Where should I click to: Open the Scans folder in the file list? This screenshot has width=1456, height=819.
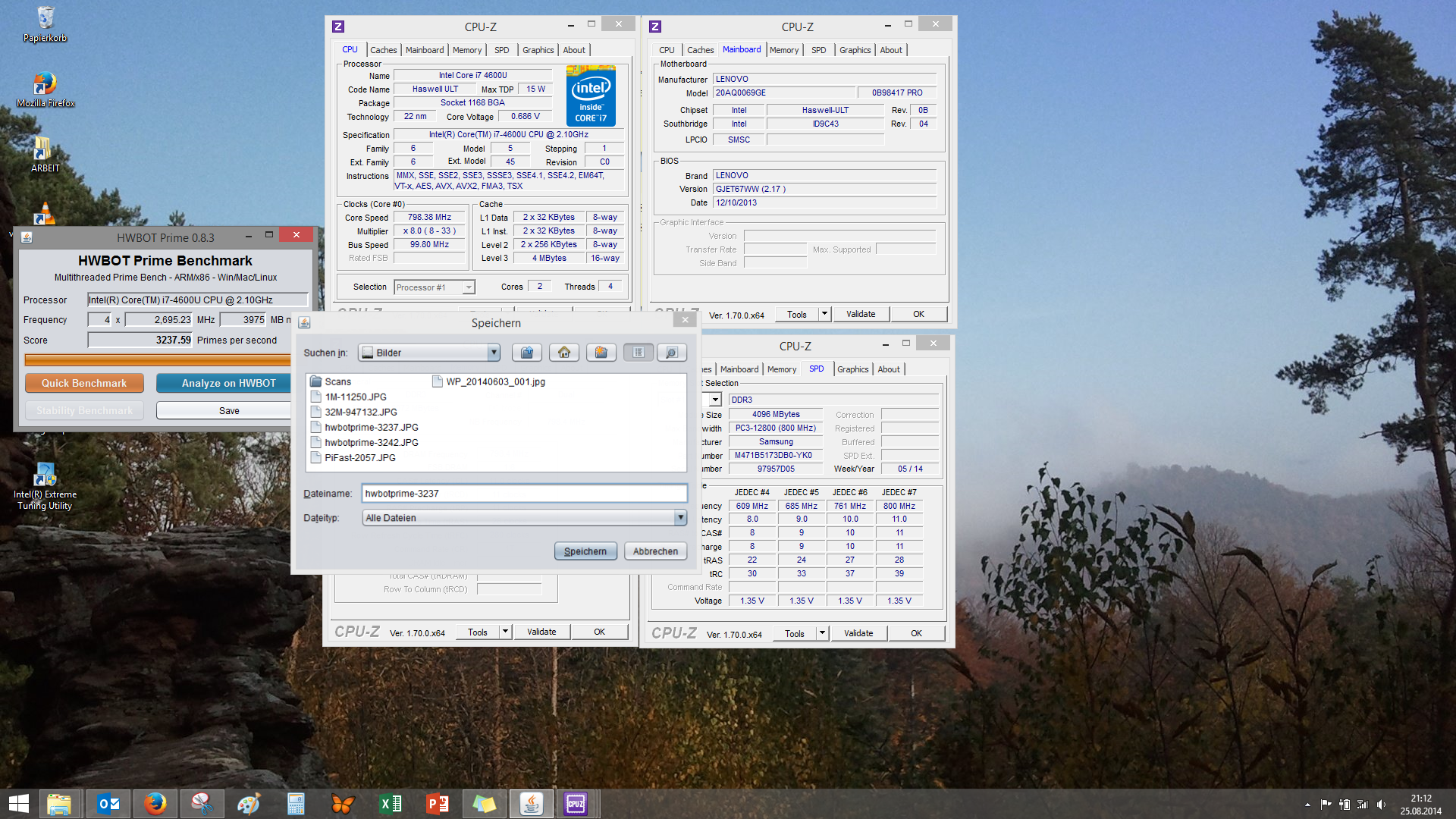point(331,381)
